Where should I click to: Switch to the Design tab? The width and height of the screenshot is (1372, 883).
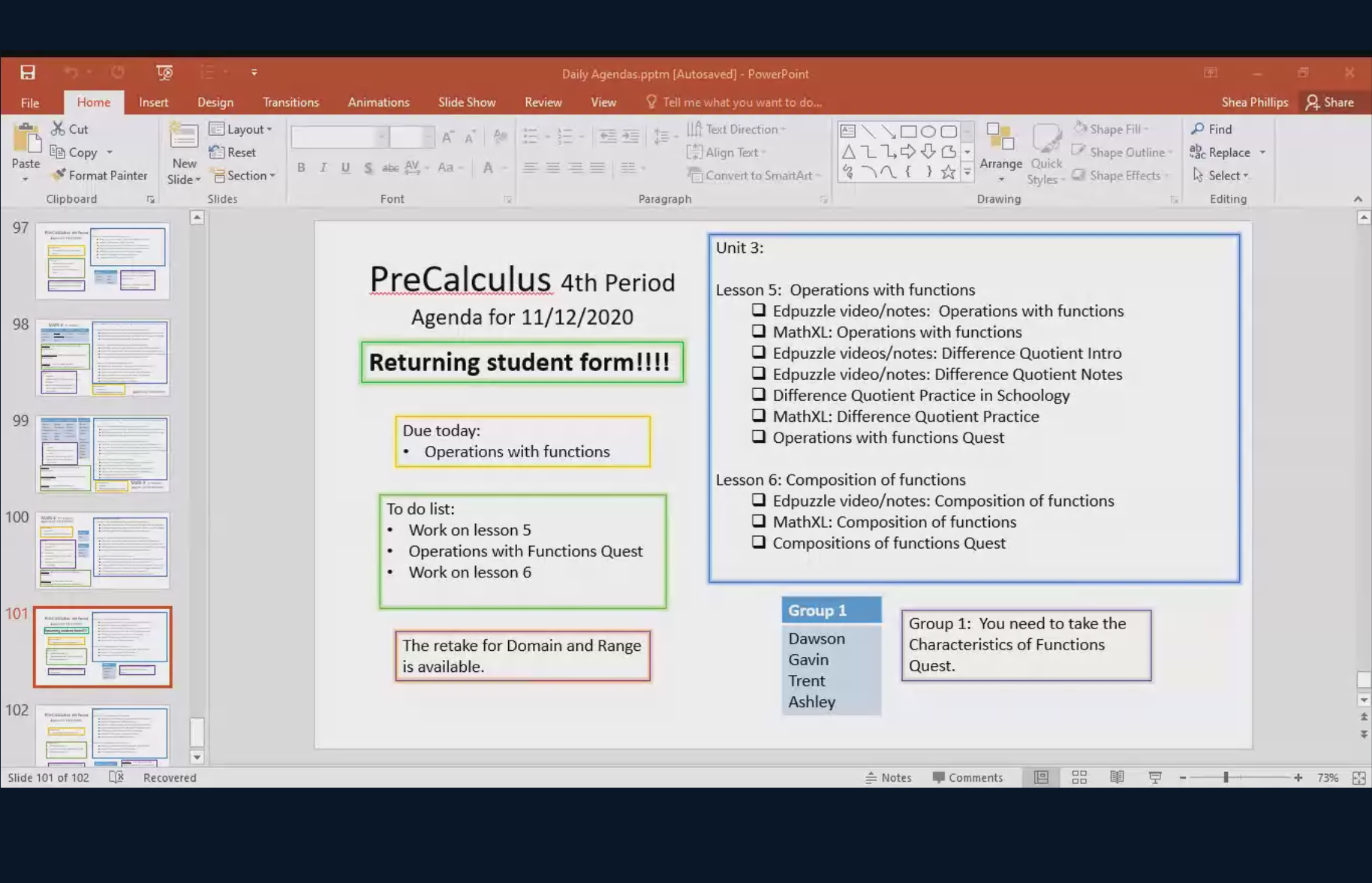[x=215, y=102]
